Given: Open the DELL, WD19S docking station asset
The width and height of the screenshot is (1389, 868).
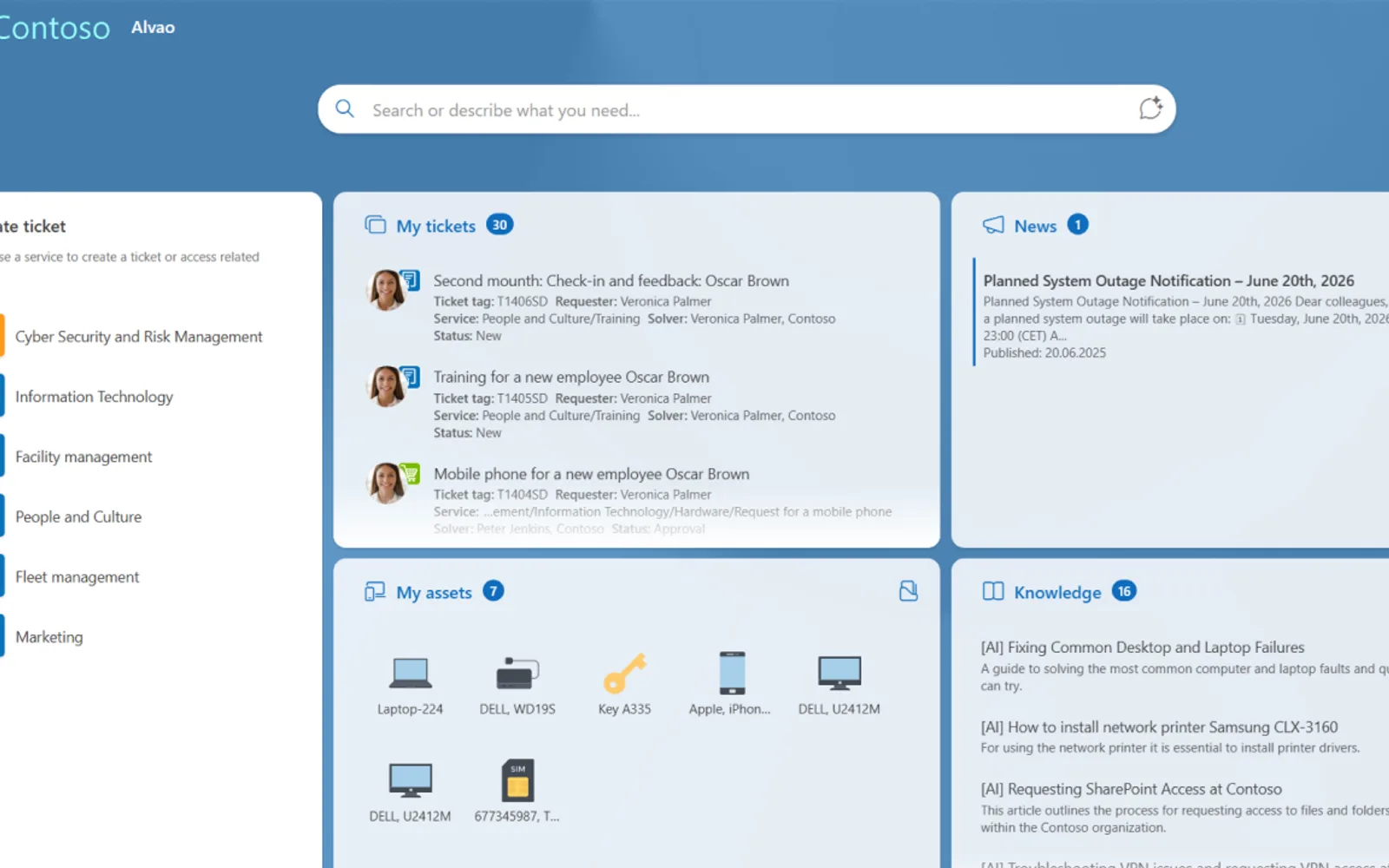Looking at the screenshot, I should point(517,685).
